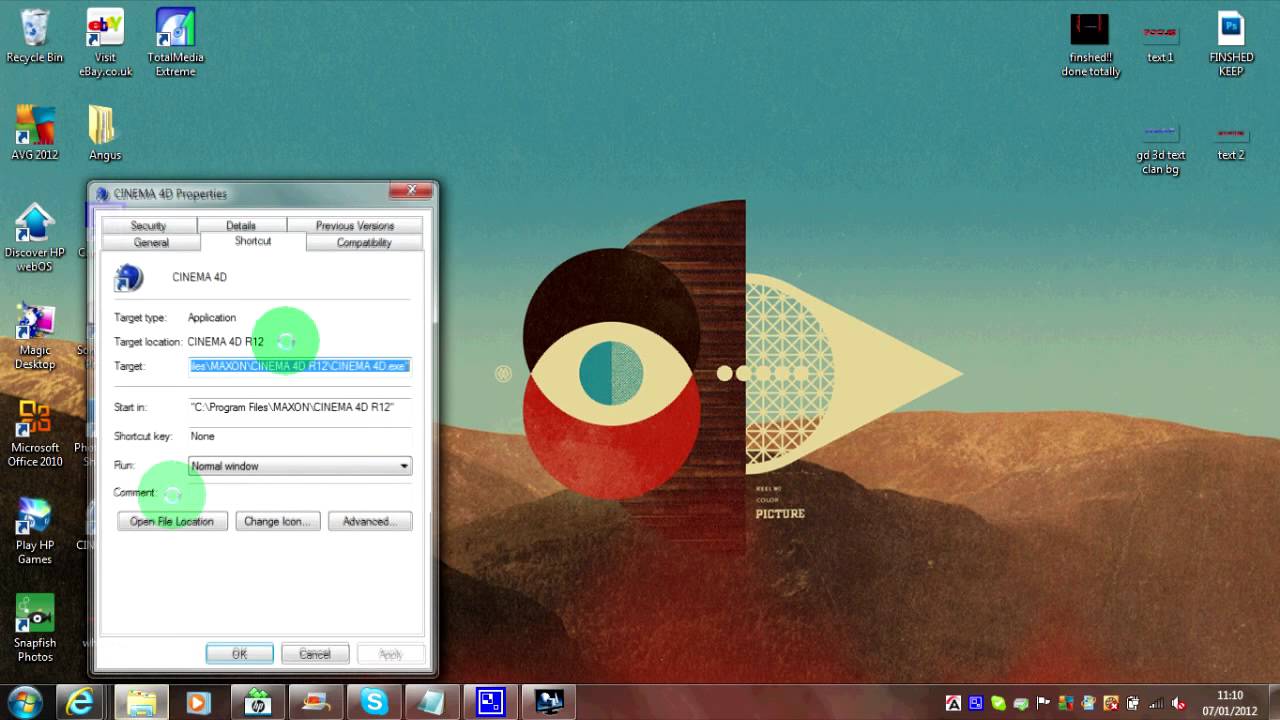Switch to the Security tab

click(x=148, y=226)
